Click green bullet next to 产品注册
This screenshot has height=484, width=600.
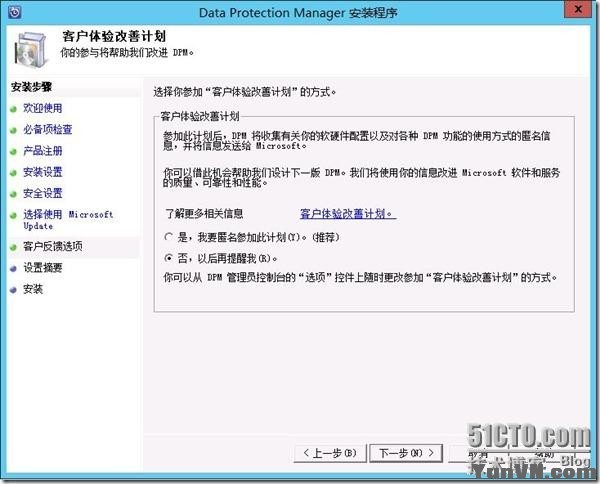point(13,152)
